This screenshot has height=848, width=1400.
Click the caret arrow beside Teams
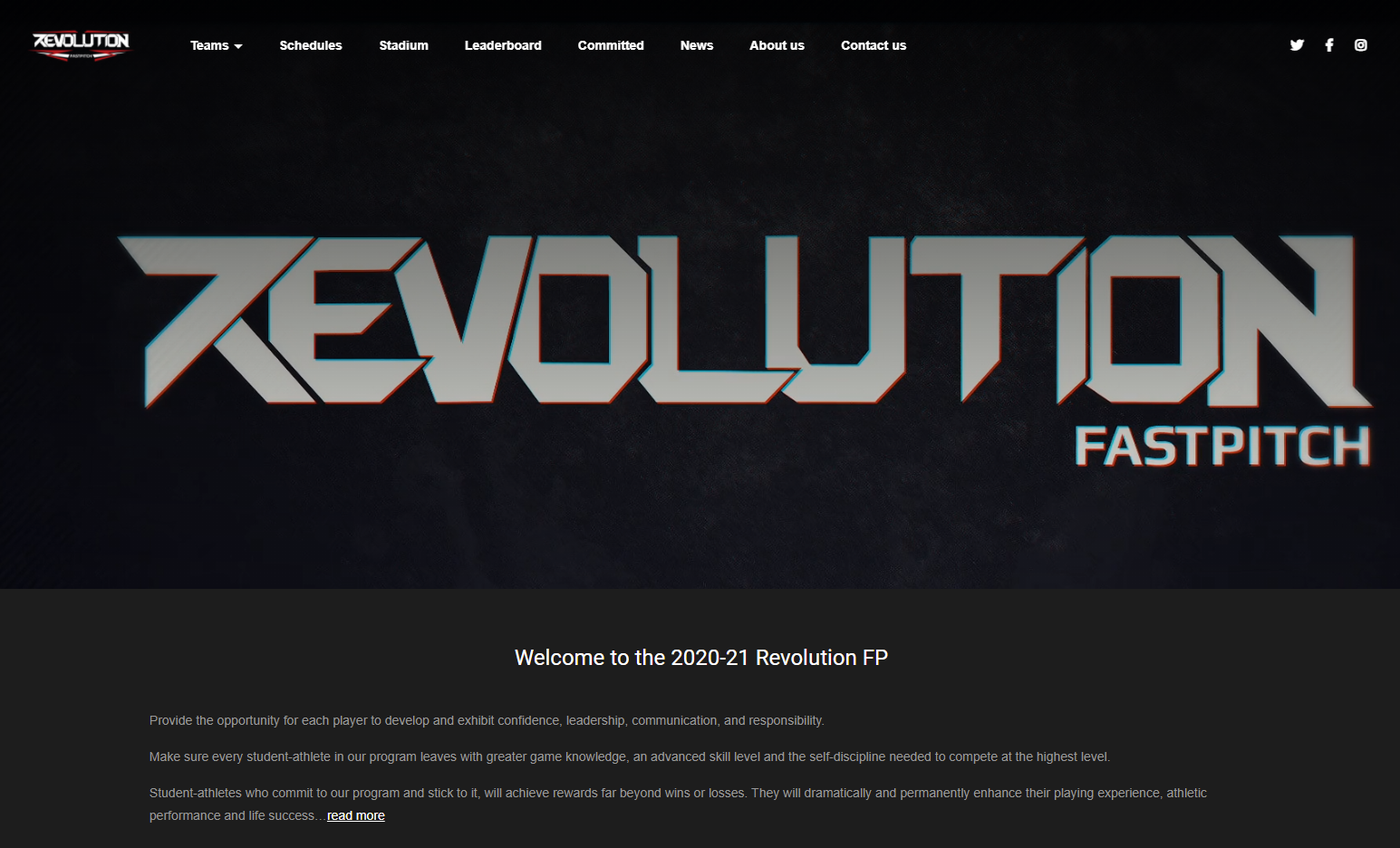[238, 46]
